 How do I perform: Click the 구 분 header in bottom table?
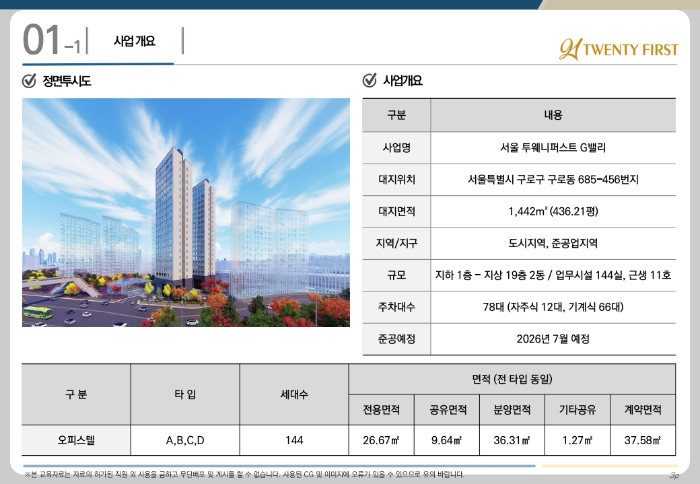pos(76,394)
